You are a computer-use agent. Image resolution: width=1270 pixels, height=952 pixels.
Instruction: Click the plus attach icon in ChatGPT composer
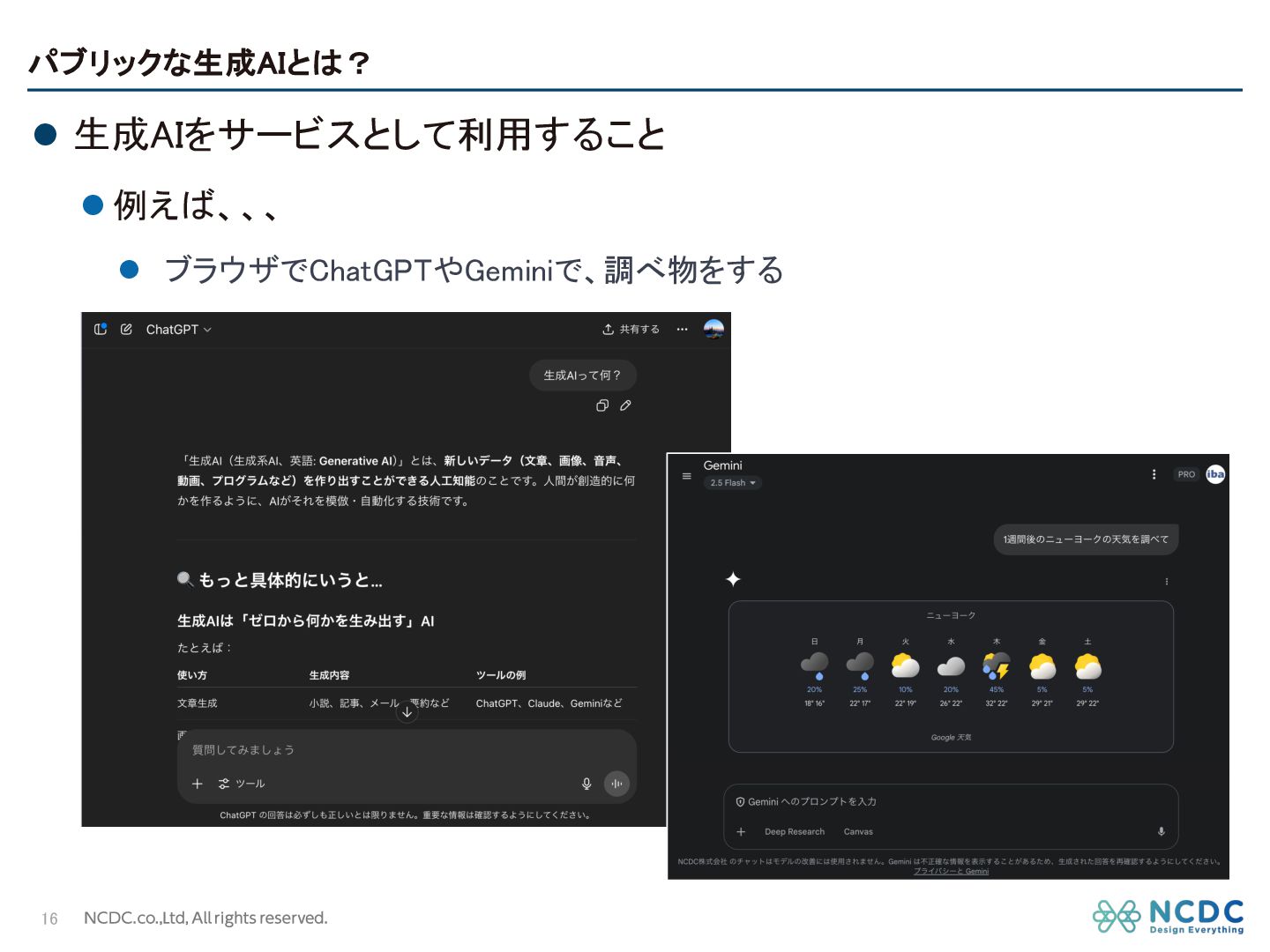tap(198, 784)
